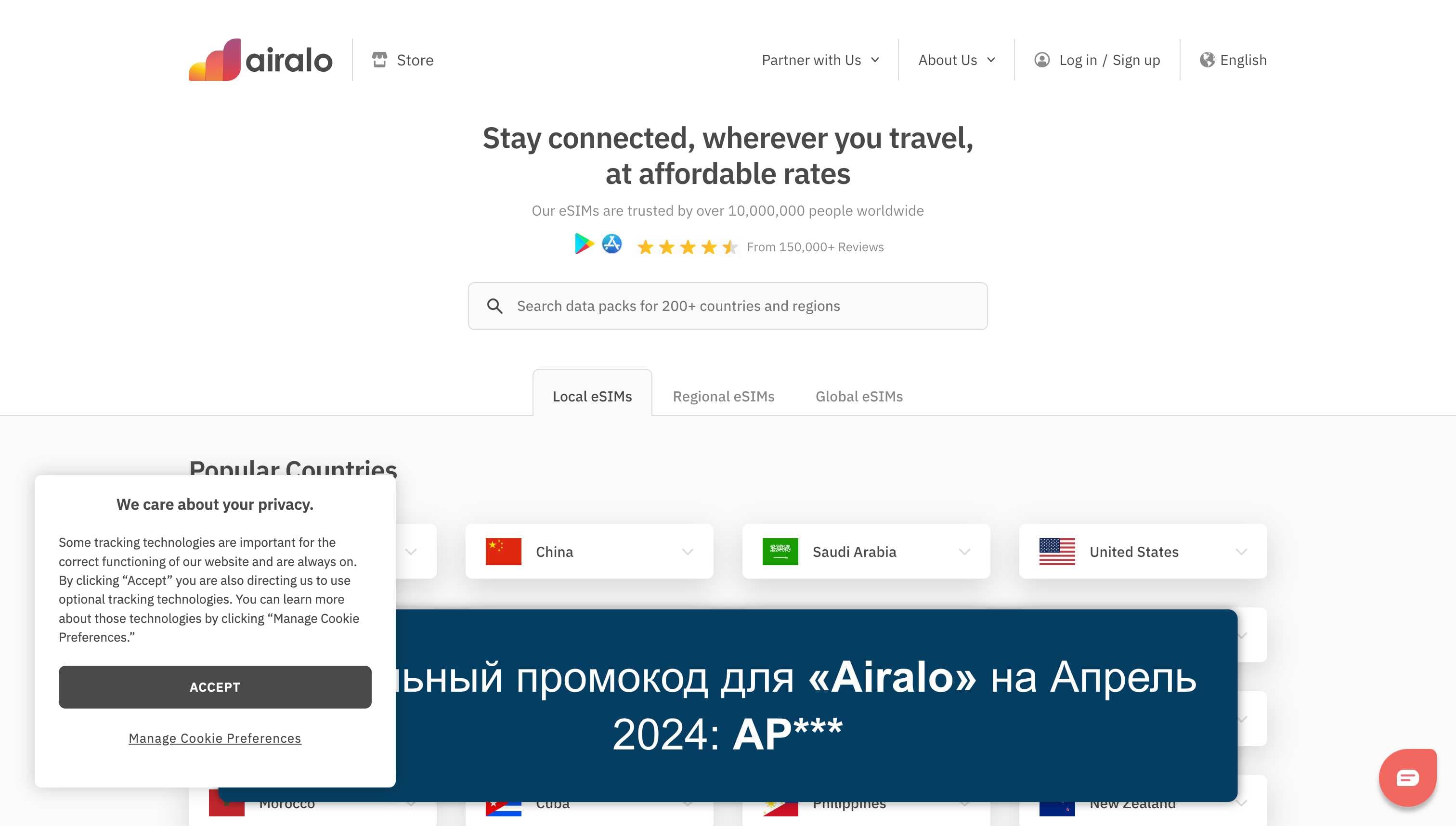Click the globe language icon
The width and height of the screenshot is (1456, 826).
(x=1207, y=60)
